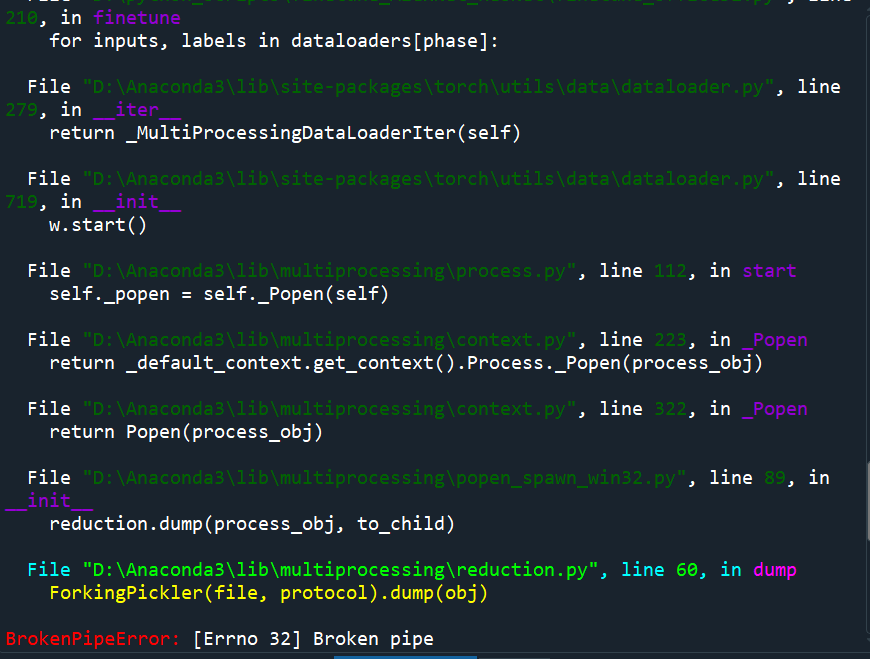
Task: Click line number 89 in traceback
Action: (x=775, y=478)
